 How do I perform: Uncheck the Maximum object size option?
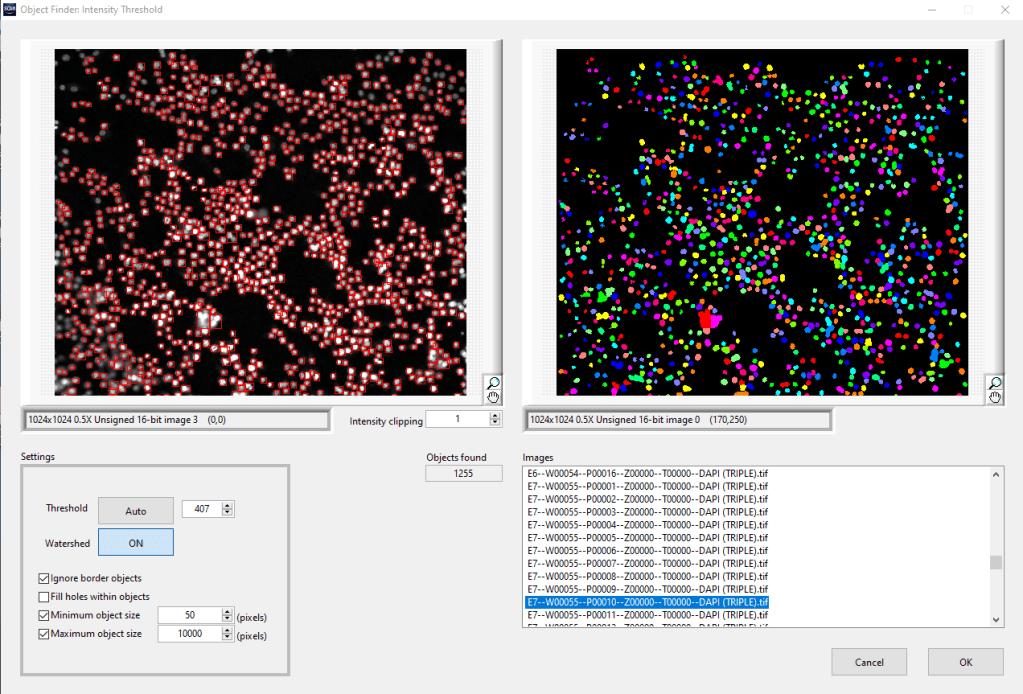[44, 634]
